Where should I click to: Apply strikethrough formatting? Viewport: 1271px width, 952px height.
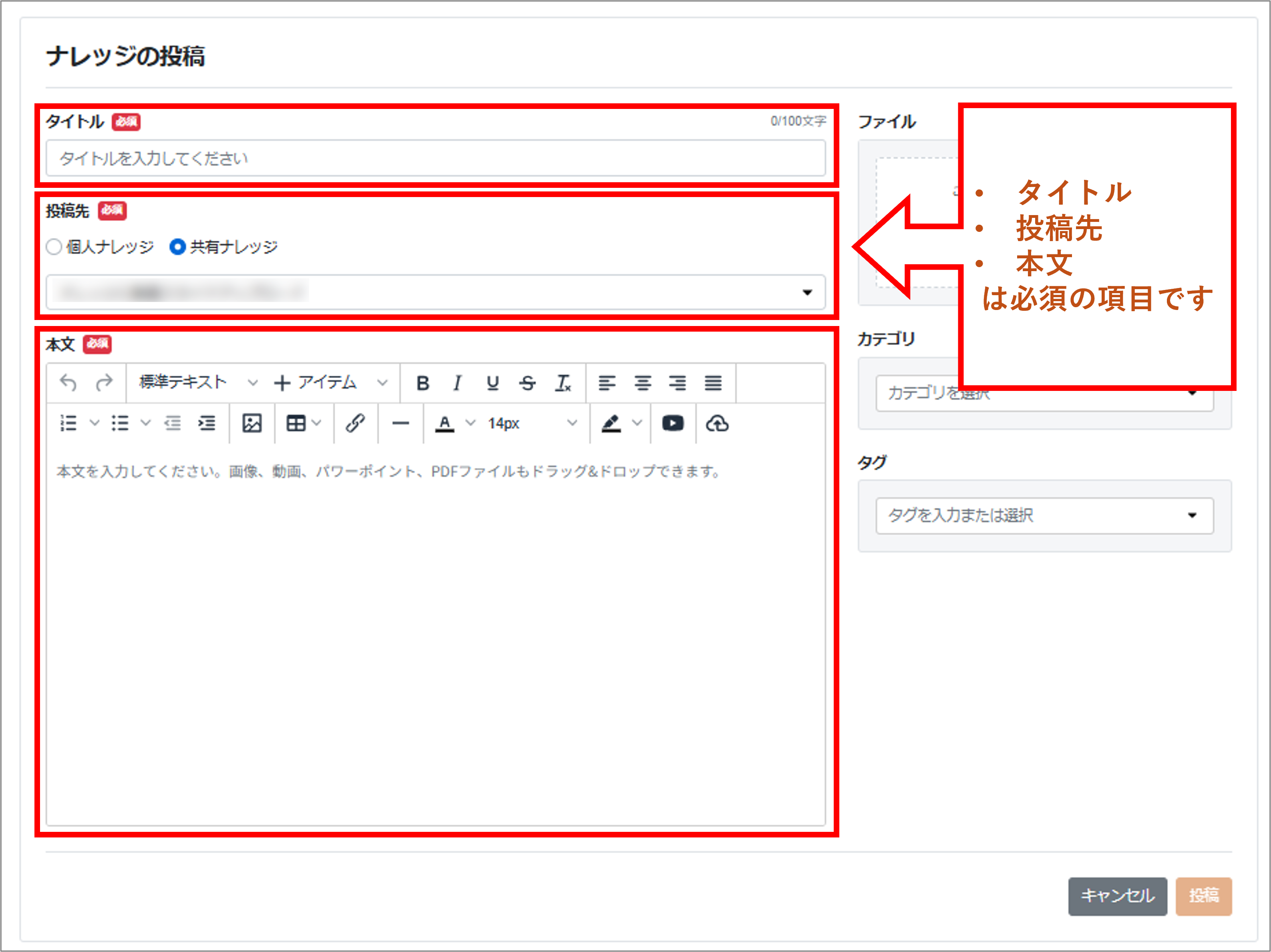(527, 382)
